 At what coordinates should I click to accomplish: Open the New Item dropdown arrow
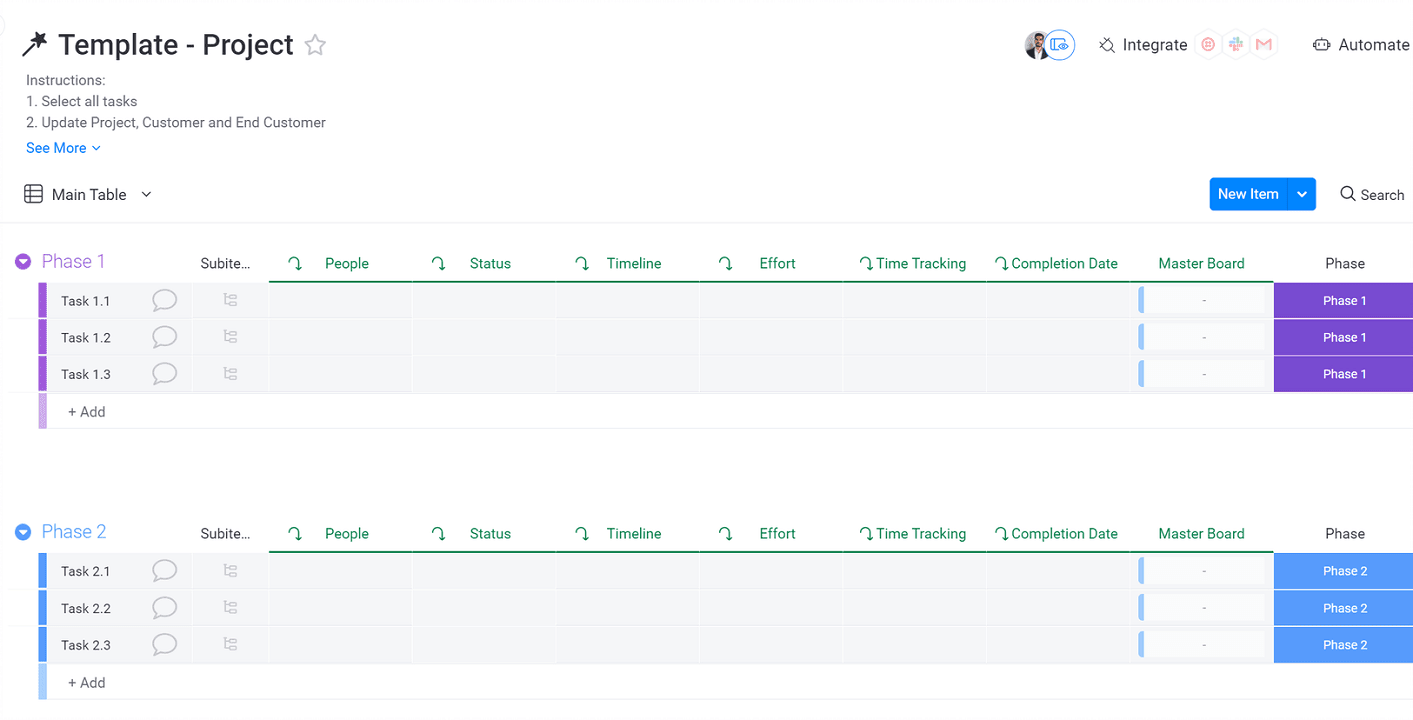point(1301,194)
